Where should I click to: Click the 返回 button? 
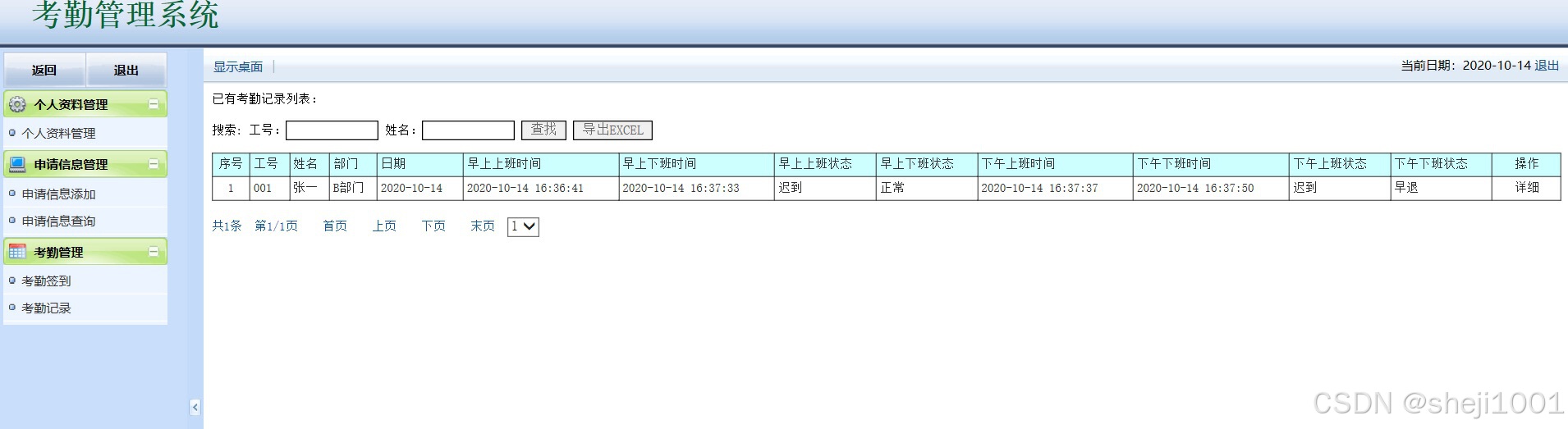tap(44, 70)
